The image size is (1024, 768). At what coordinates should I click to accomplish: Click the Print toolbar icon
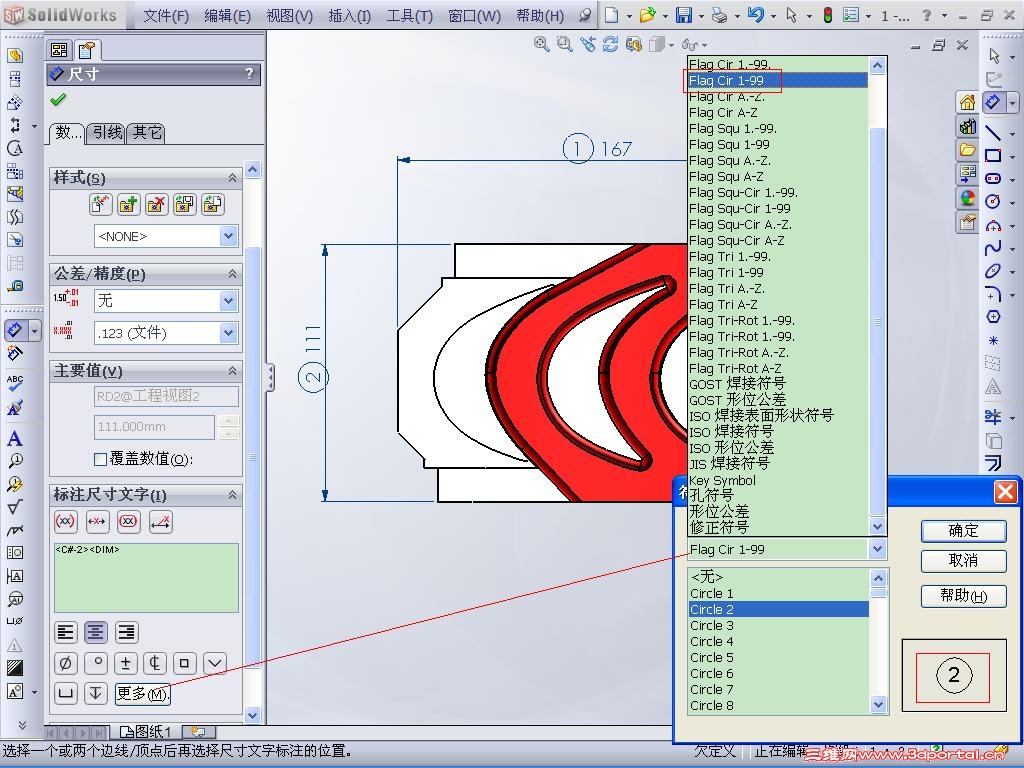[x=719, y=15]
